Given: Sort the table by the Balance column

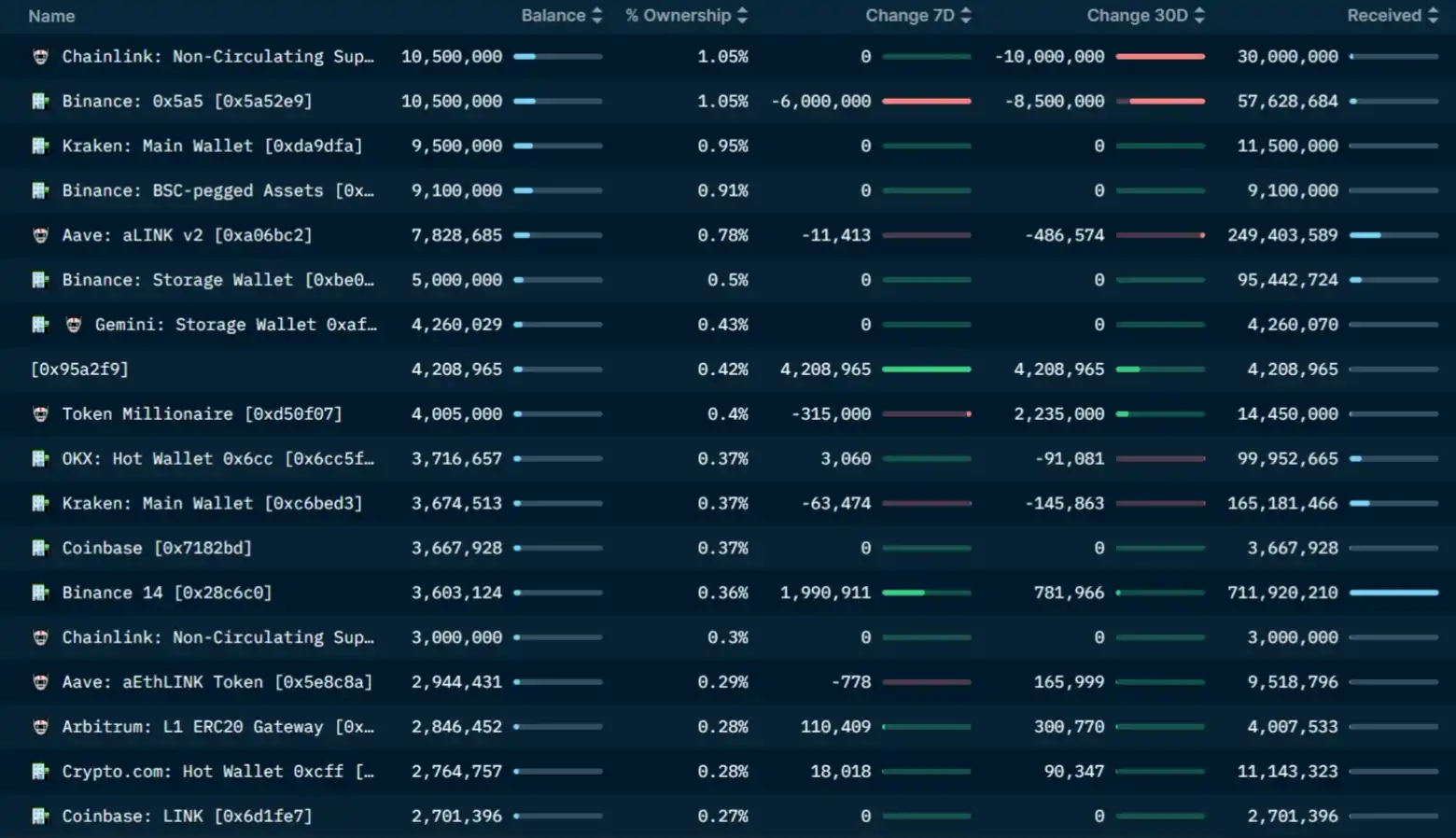Looking at the screenshot, I should (562, 16).
